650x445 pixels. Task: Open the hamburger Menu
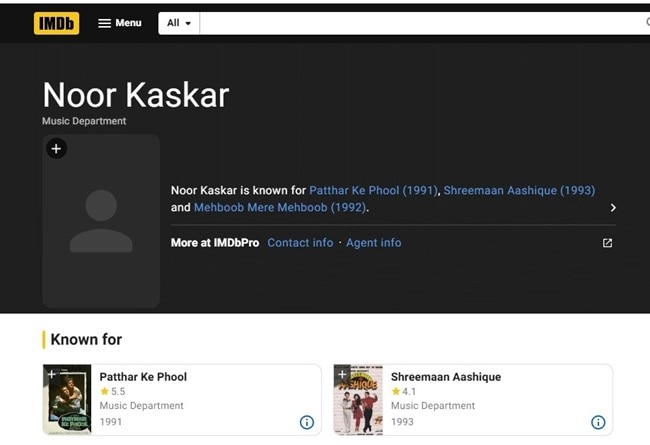[119, 23]
